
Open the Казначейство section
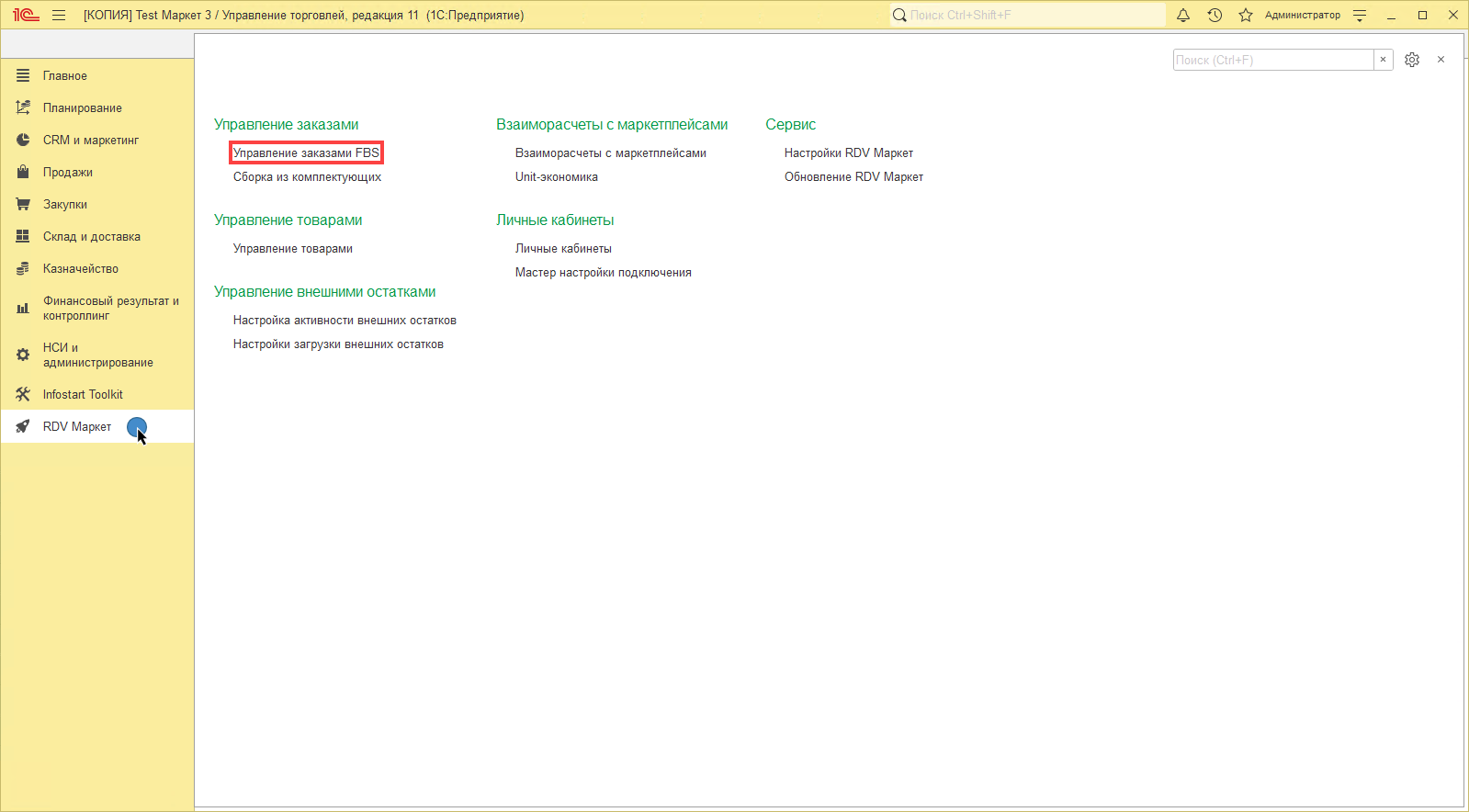point(97,268)
